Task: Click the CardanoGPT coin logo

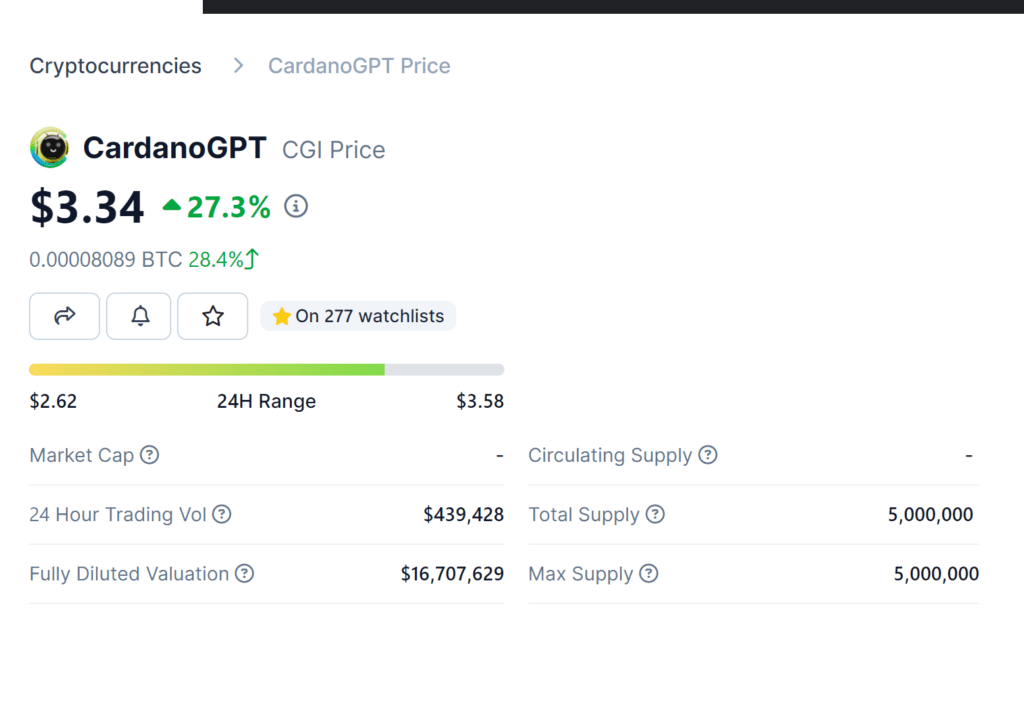Action: pyautogui.click(x=50, y=148)
